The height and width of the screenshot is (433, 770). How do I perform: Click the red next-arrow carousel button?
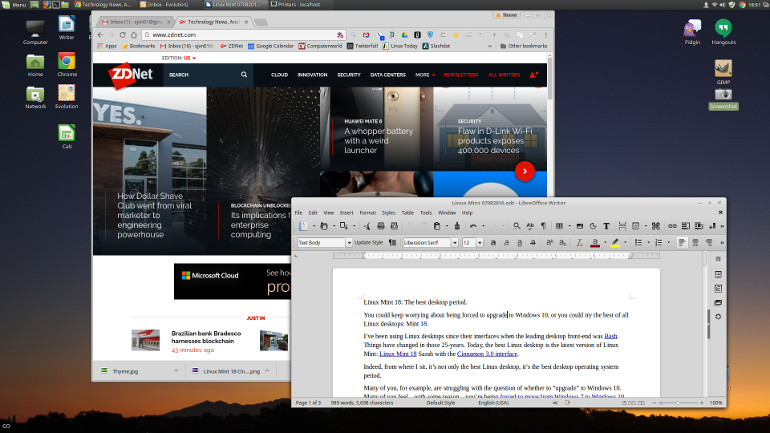click(524, 171)
